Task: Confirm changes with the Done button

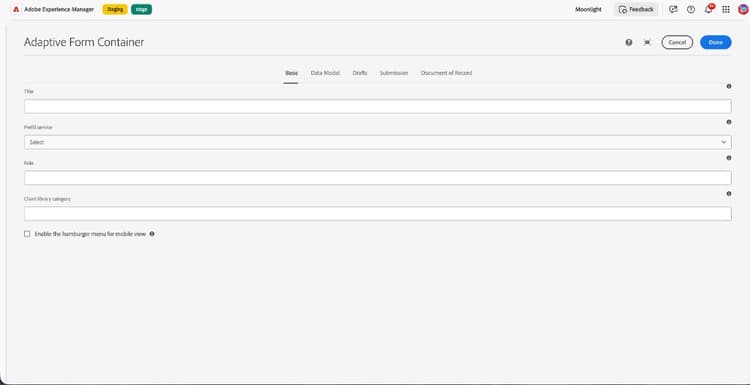Action: (x=716, y=43)
